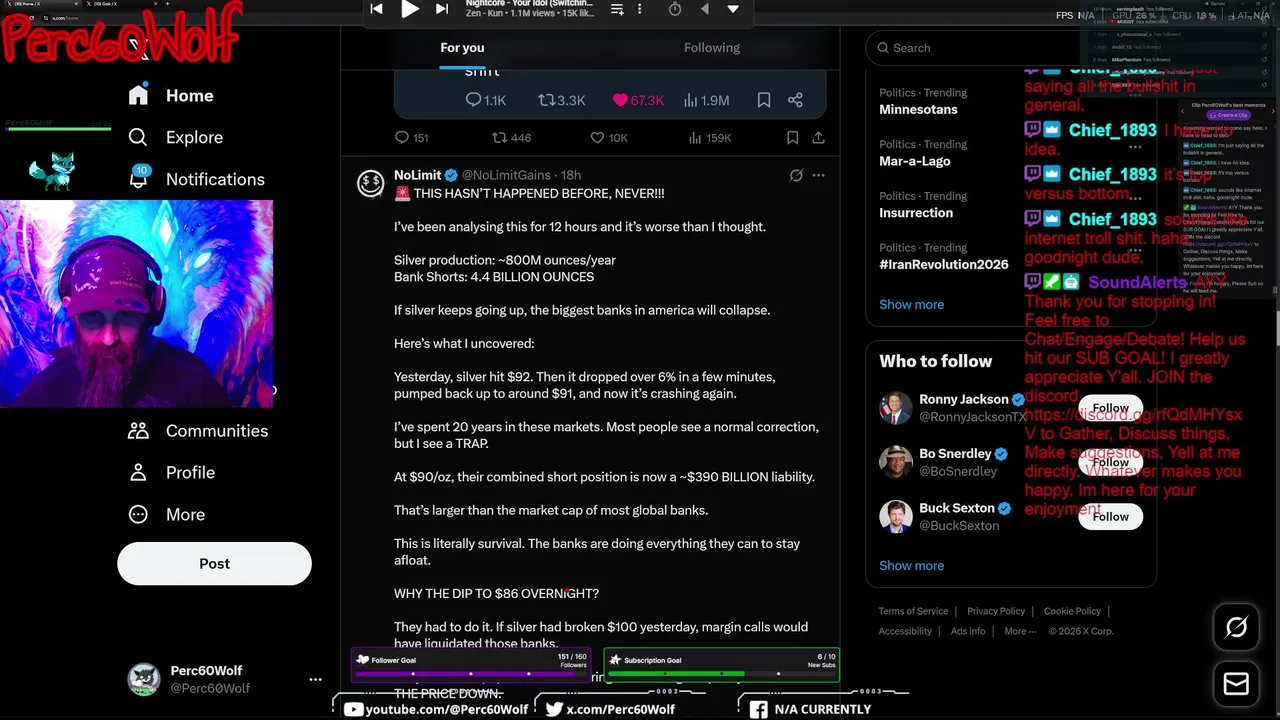Click into the Search field
Image resolution: width=1280 pixels, height=720 pixels.
coord(1010,47)
